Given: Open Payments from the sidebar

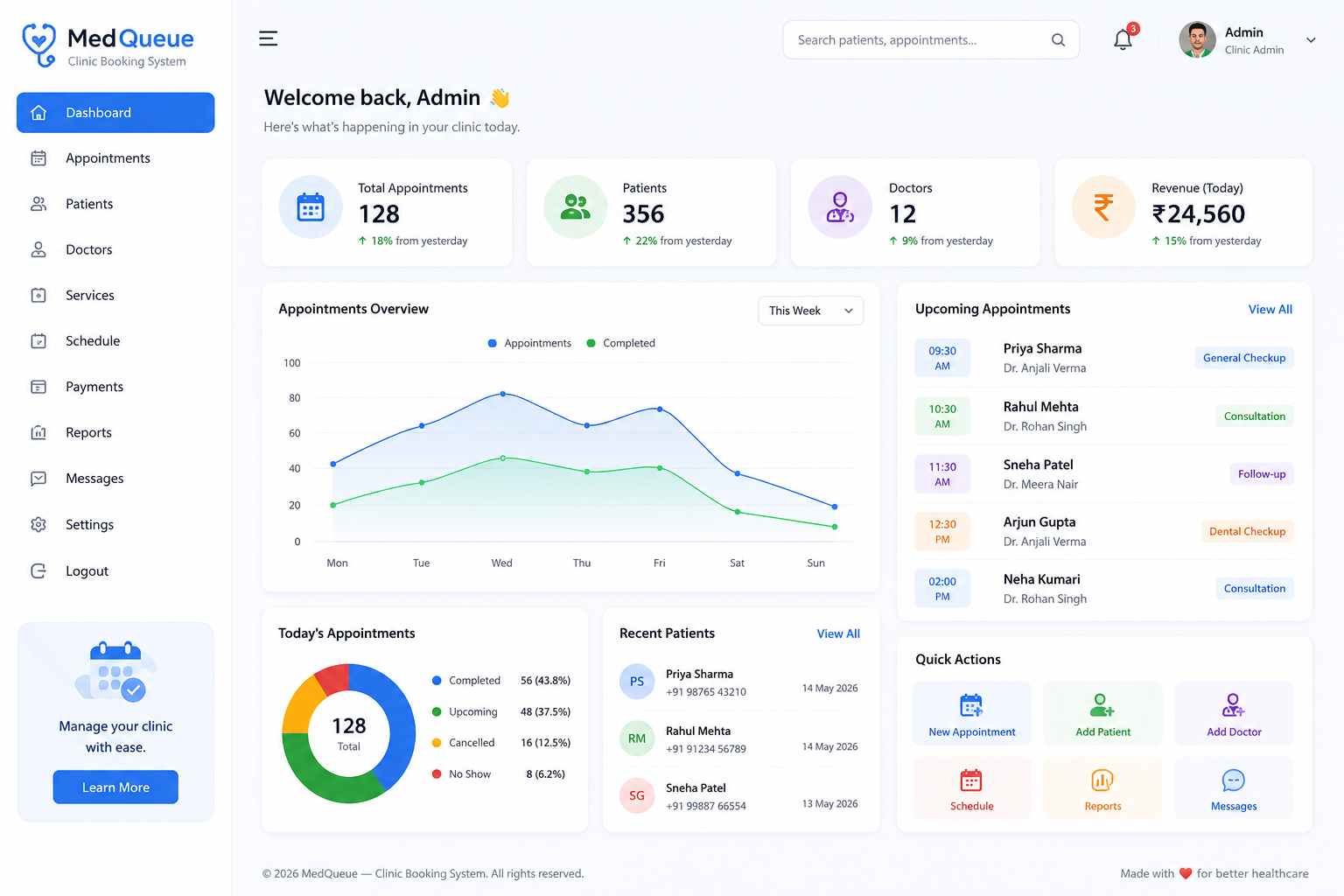Looking at the screenshot, I should [115, 387].
